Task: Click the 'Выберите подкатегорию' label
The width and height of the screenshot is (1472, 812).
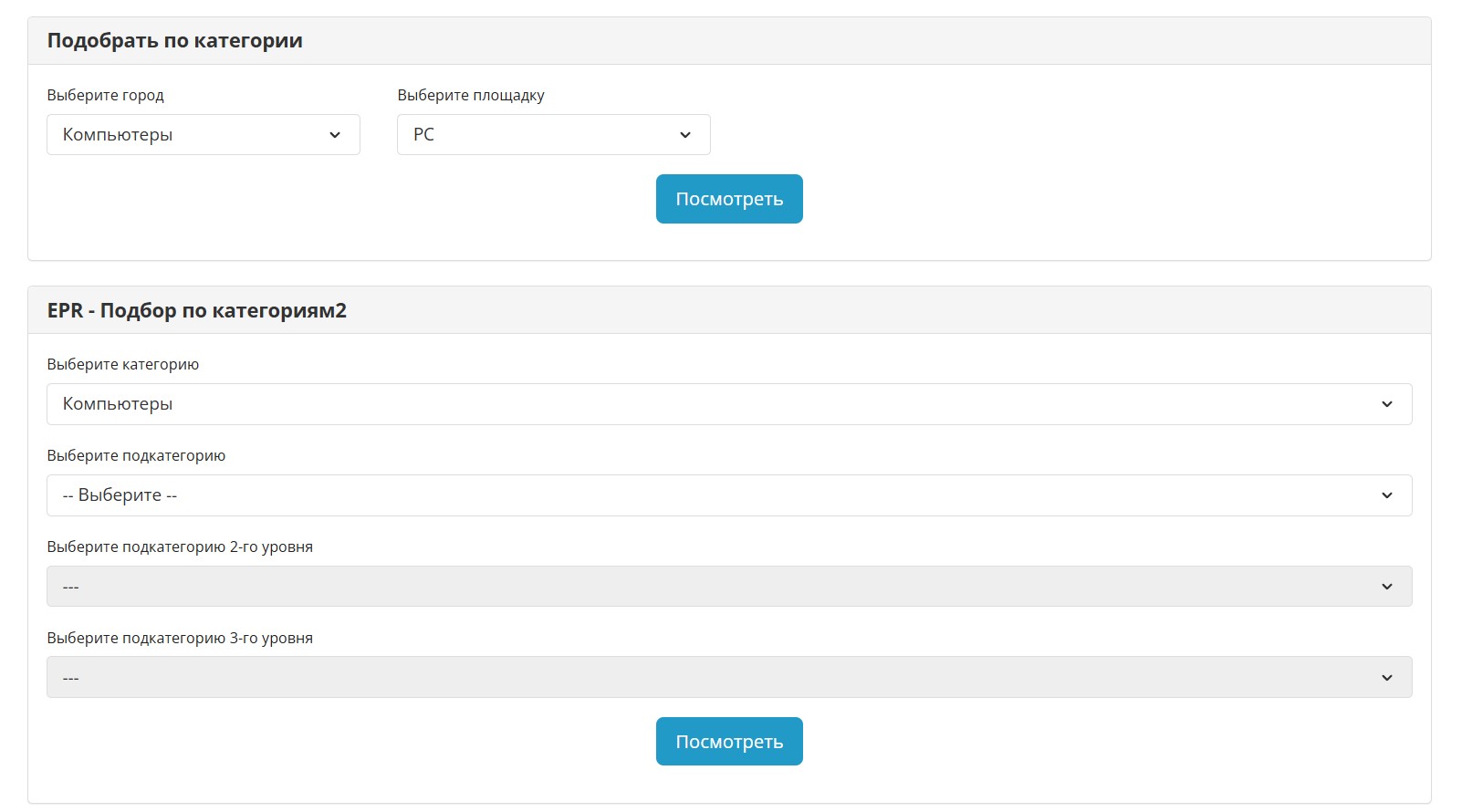Action: pos(136,455)
